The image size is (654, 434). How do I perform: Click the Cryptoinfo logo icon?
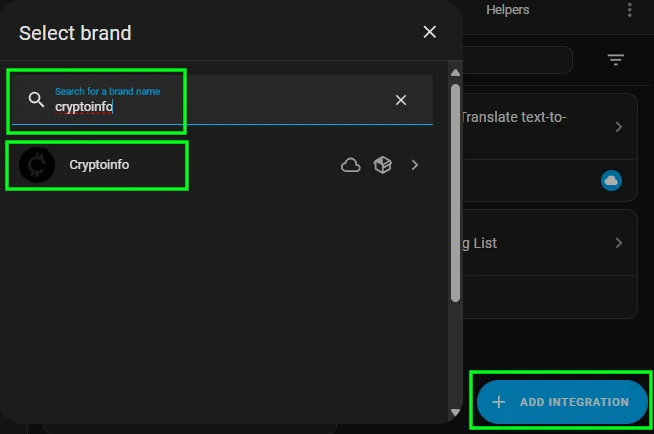37,165
